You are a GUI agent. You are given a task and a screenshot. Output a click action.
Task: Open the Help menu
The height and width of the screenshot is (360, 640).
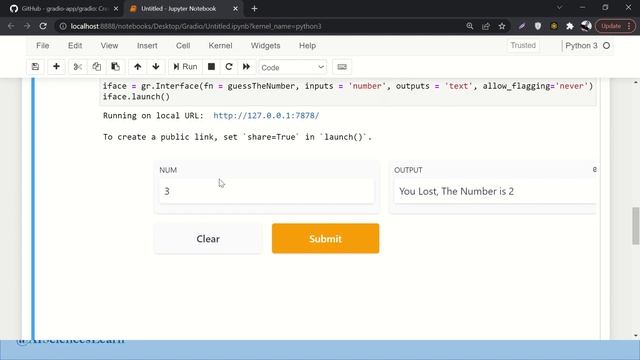pos(307,46)
